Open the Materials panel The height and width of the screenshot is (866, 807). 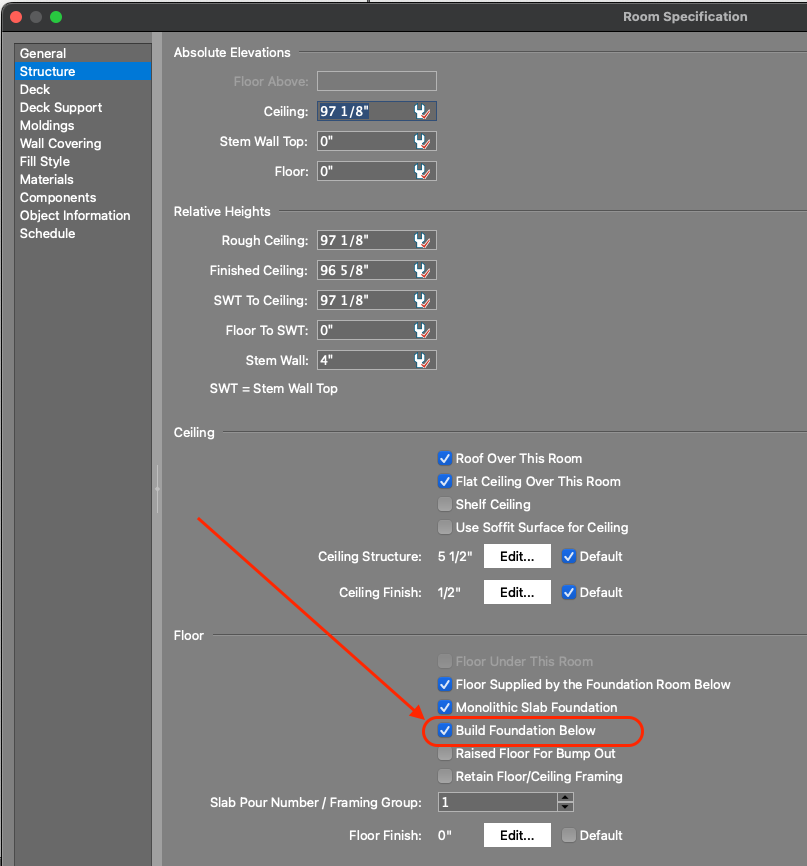point(46,180)
